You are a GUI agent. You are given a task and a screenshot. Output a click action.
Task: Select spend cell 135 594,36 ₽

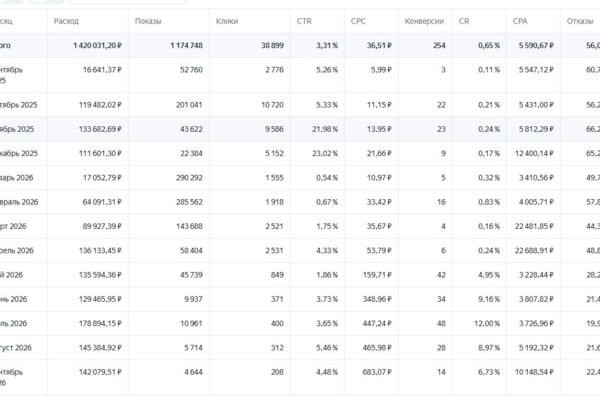(100, 275)
